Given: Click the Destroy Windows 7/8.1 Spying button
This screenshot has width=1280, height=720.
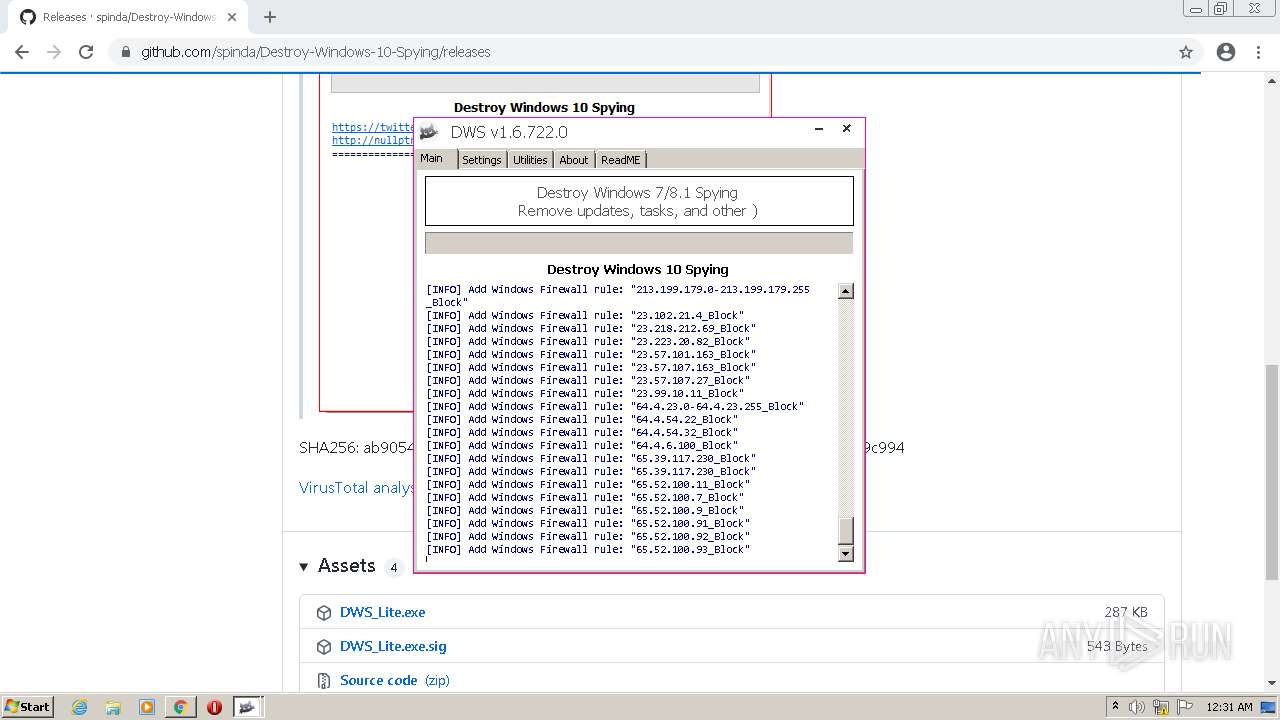Looking at the screenshot, I should (639, 201).
